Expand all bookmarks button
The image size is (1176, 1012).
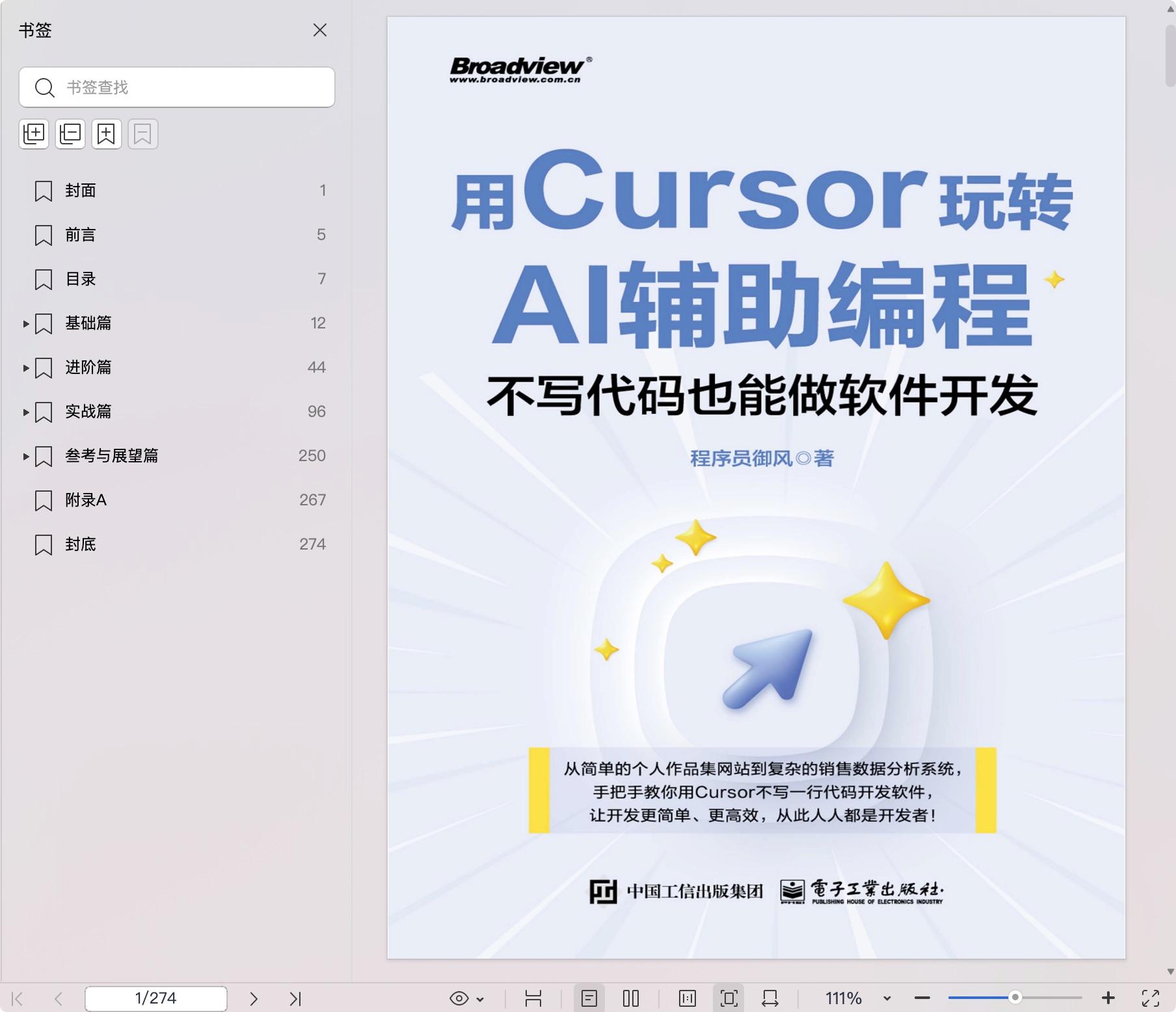34,134
